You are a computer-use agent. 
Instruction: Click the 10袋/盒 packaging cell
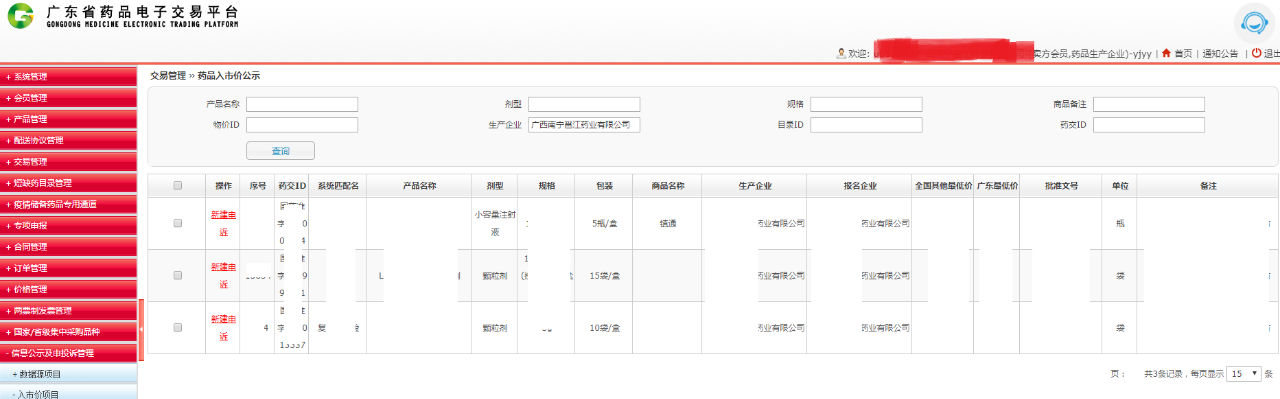604,327
